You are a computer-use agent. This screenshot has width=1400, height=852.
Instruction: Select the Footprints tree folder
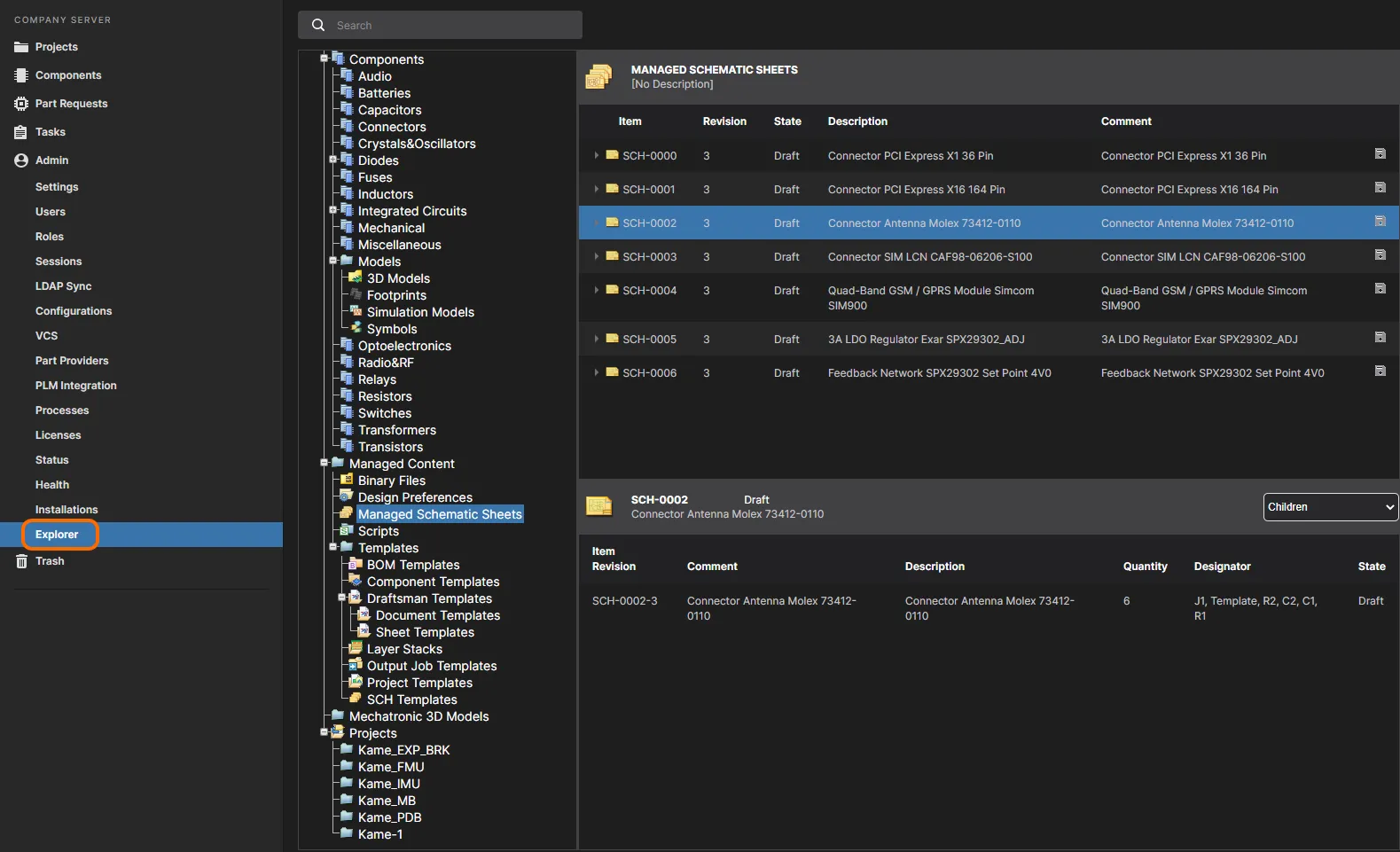[x=396, y=295]
